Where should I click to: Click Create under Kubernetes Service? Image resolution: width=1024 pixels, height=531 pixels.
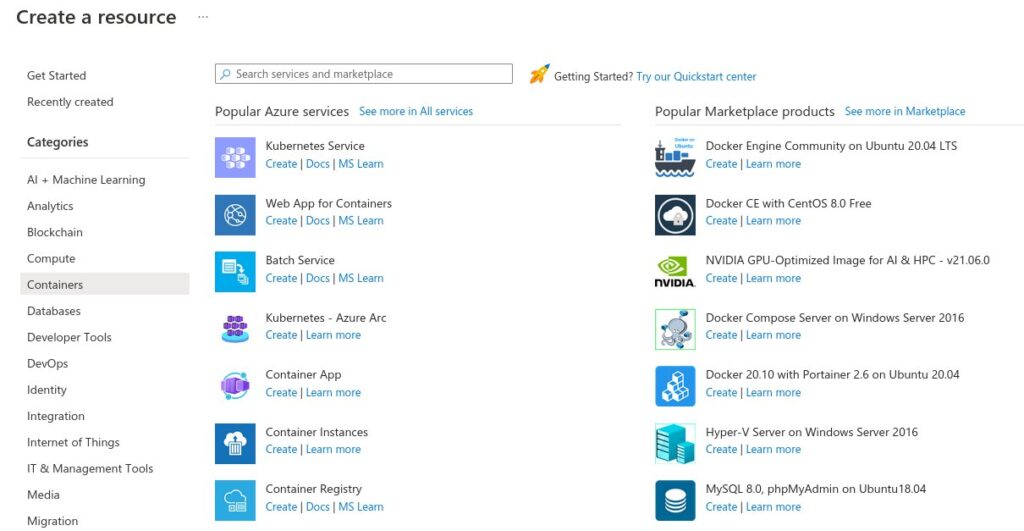(281, 164)
